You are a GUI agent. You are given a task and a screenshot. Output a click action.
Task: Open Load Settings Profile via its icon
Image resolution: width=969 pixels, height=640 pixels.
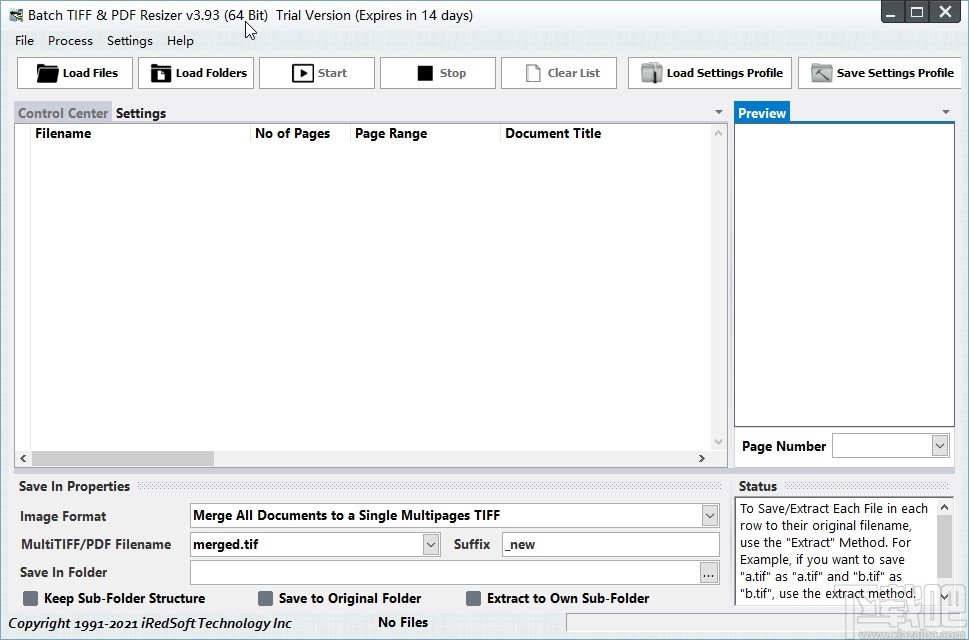[x=652, y=72]
